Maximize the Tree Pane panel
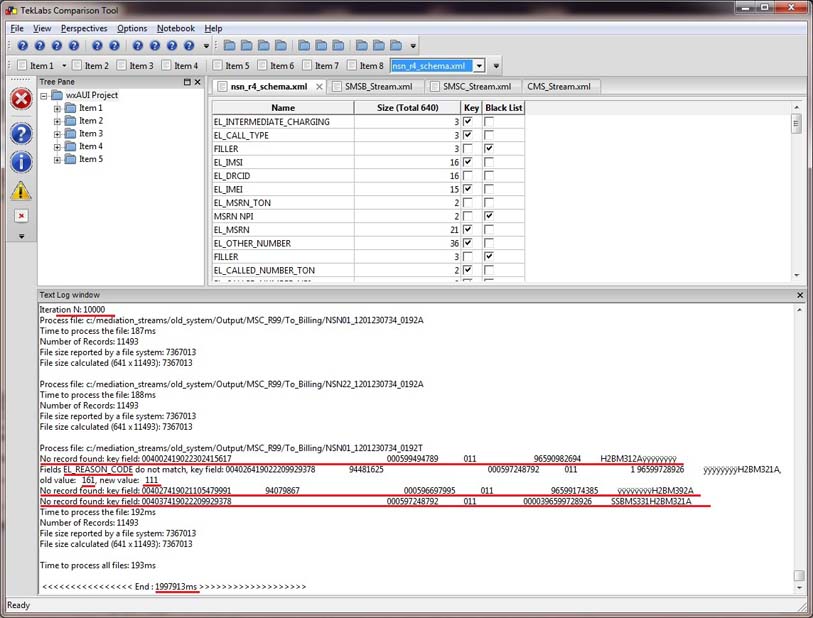 click(186, 82)
